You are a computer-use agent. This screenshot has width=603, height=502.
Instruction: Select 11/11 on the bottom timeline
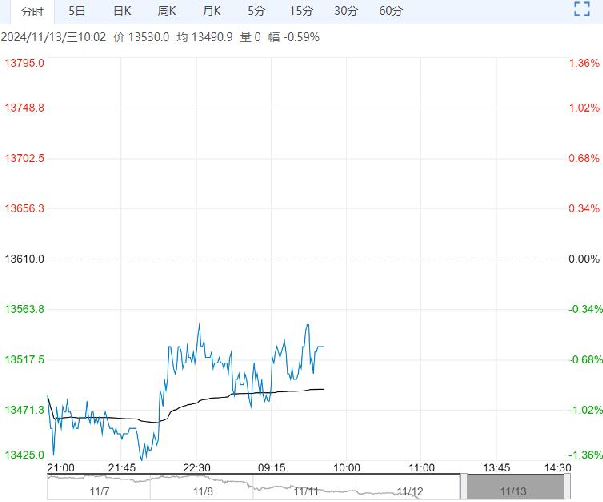click(x=306, y=491)
